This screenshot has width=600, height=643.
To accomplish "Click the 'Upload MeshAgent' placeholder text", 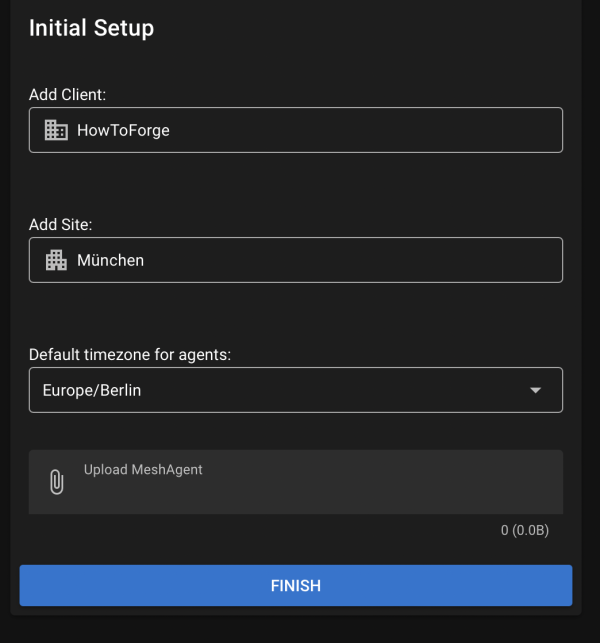I will coord(143,469).
